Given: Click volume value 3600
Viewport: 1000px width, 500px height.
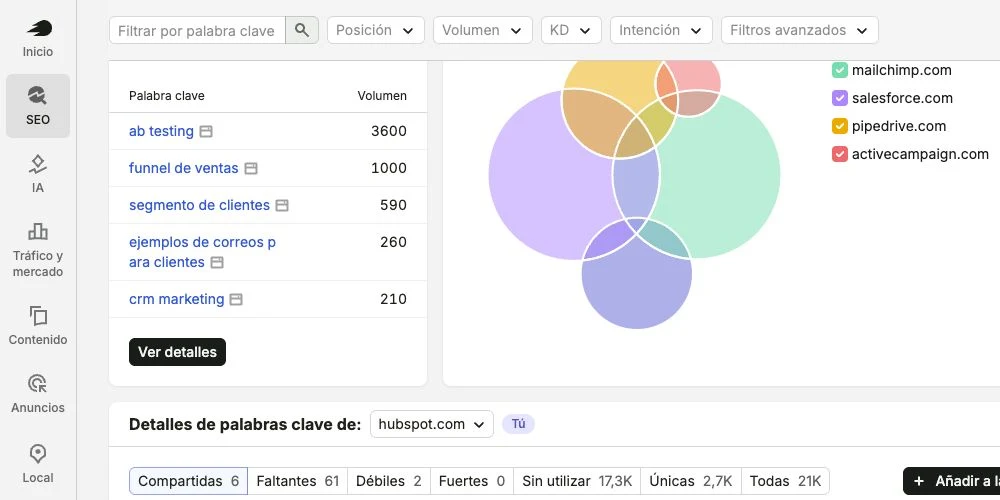Looking at the screenshot, I should [389, 131].
